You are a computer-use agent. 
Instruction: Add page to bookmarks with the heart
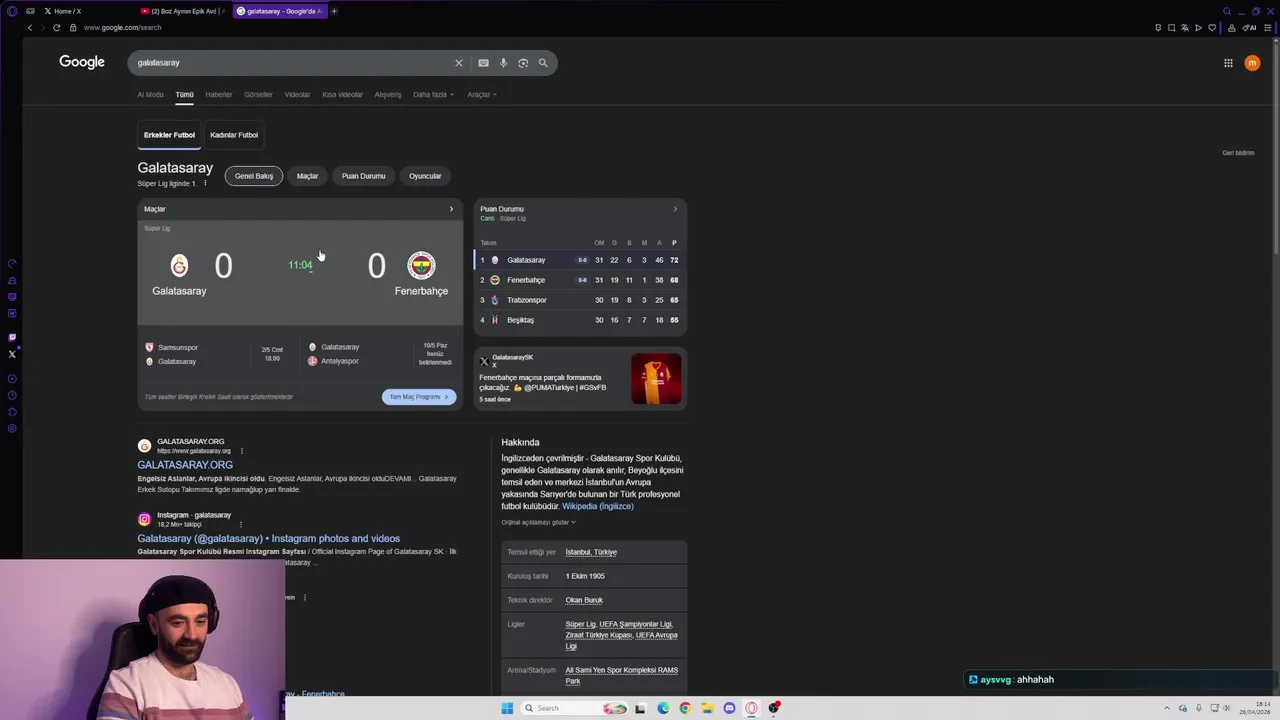pos(1212,28)
